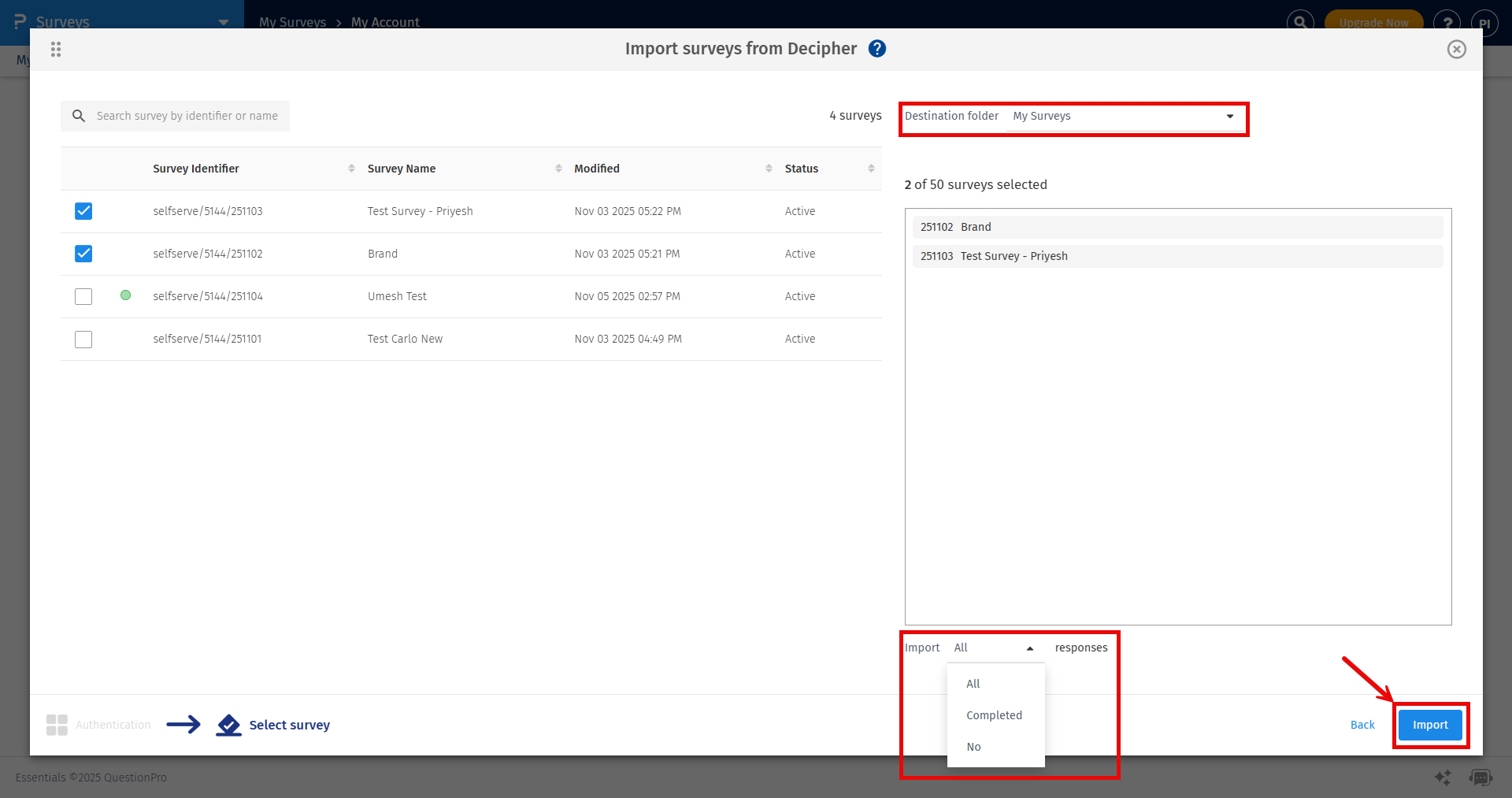
Task: Click the Import button
Action: [1430, 725]
